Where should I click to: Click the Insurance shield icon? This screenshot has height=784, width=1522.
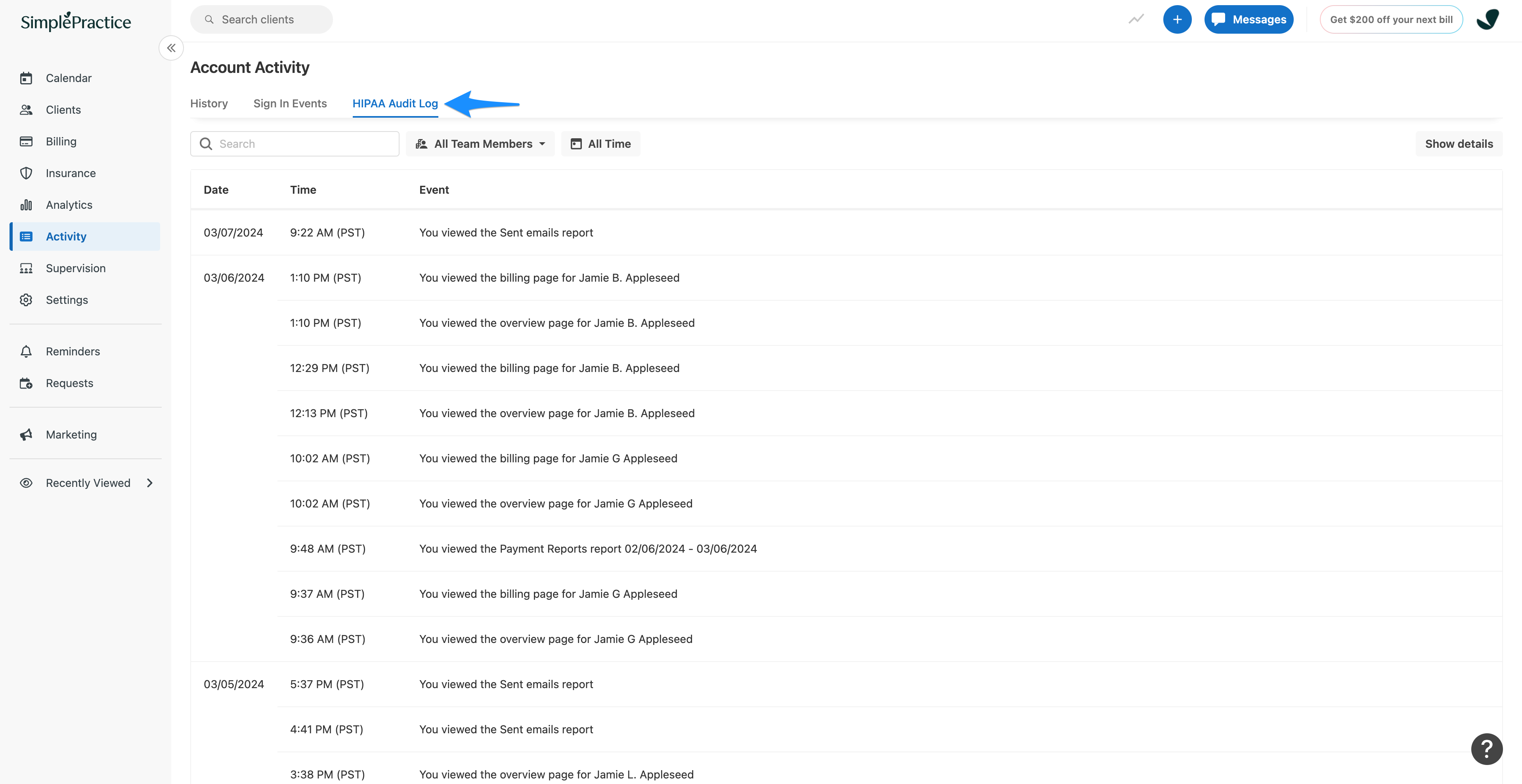pyautogui.click(x=26, y=173)
